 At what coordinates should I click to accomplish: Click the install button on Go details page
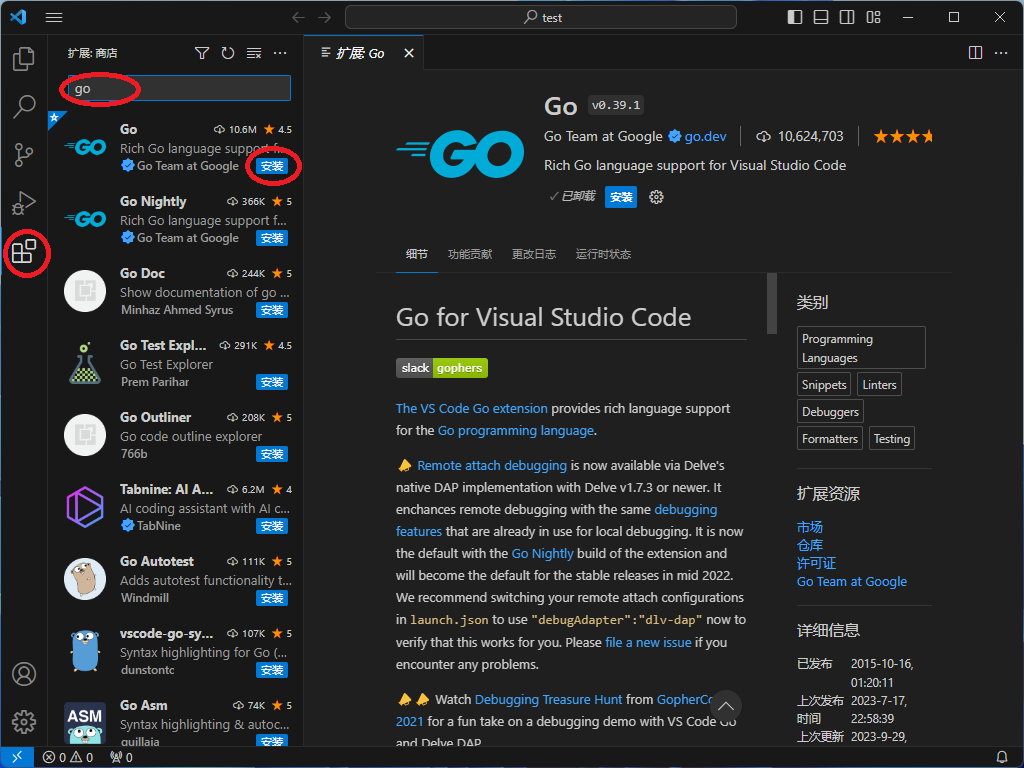pyautogui.click(x=621, y=197)
